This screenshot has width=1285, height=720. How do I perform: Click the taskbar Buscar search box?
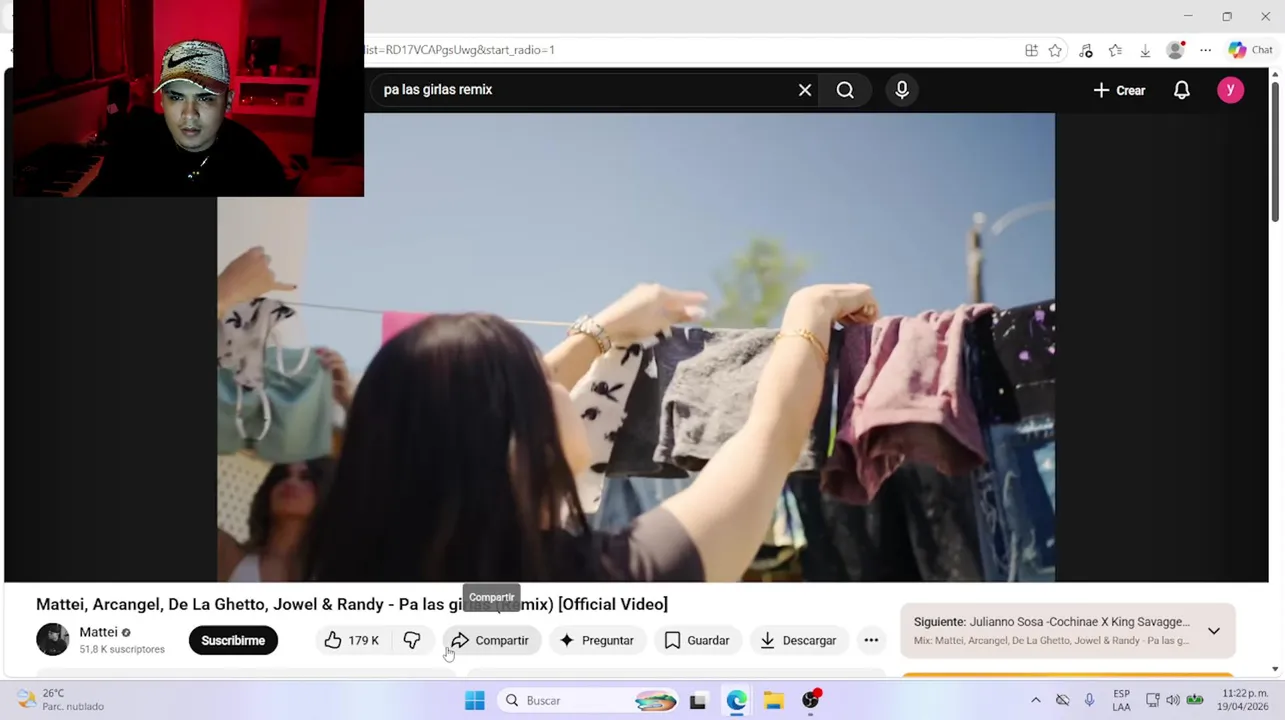point(590,700)
